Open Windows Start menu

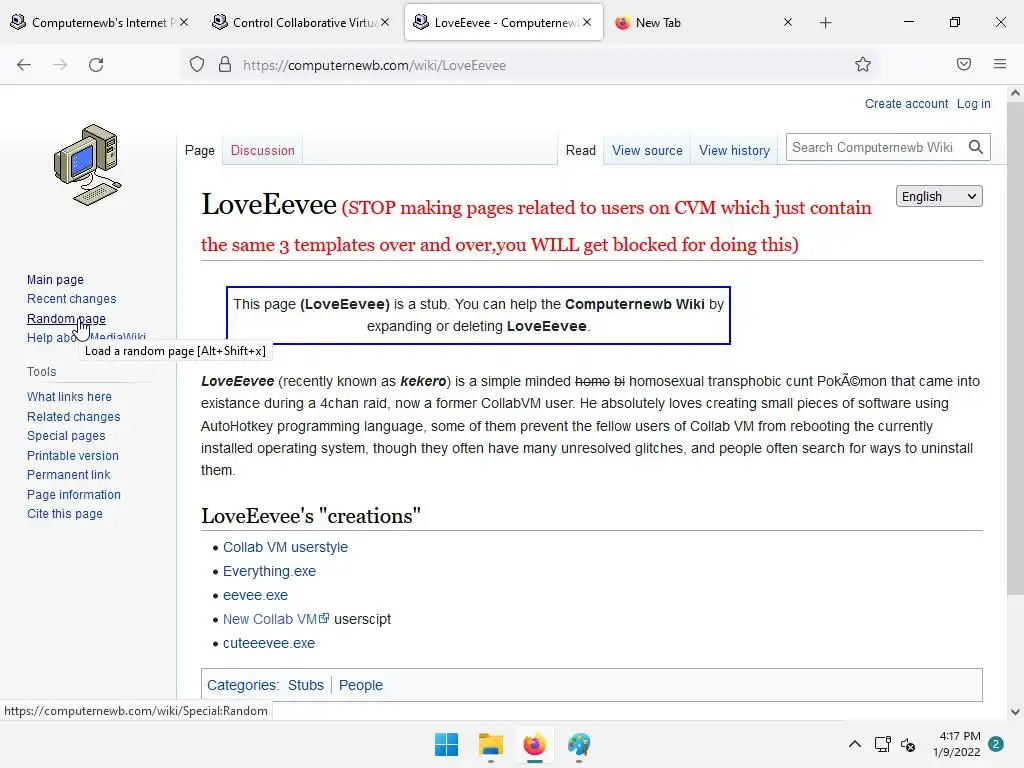click(x=447, y=744)
